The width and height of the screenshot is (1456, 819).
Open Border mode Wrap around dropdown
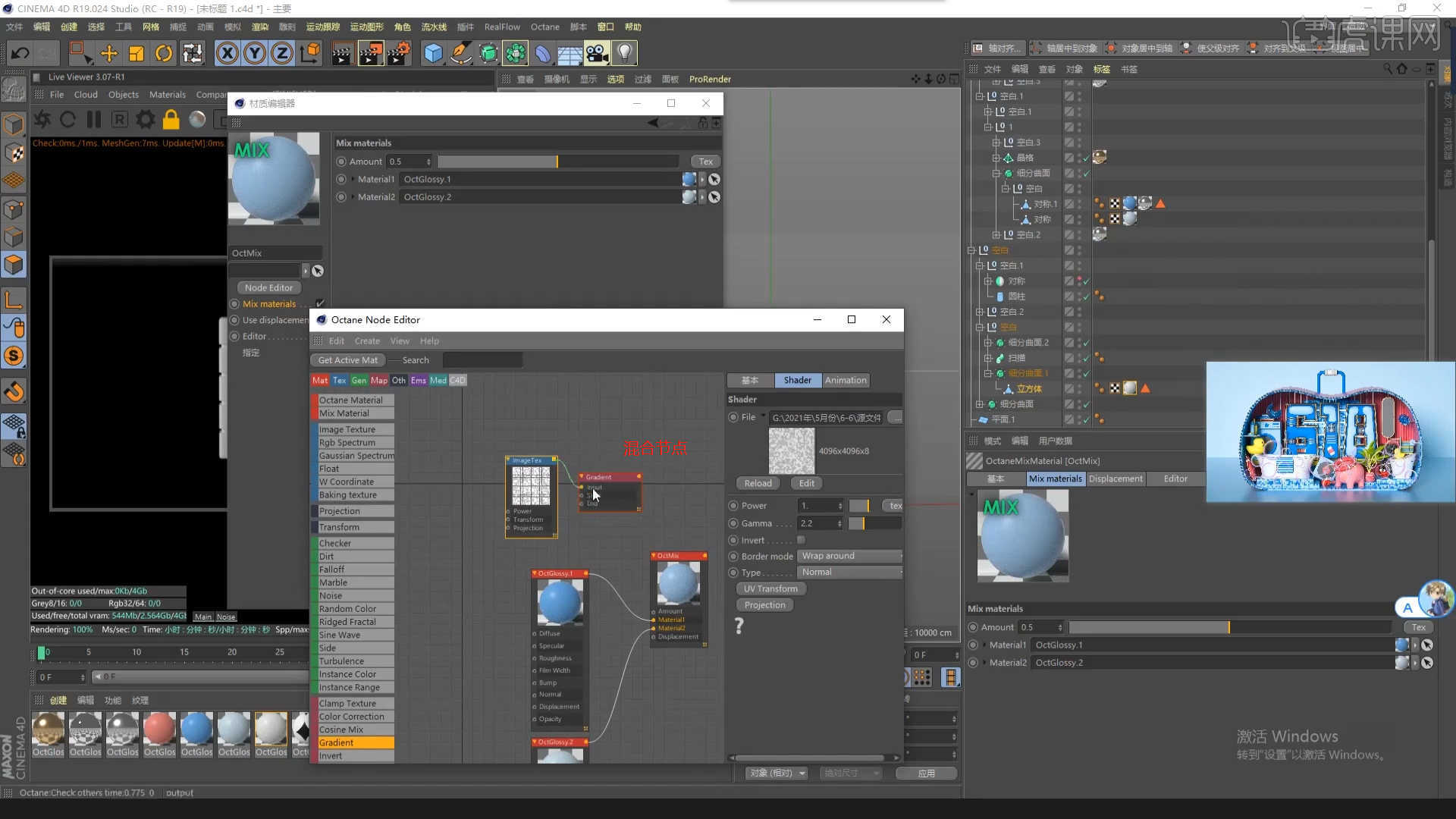point(849,556)
